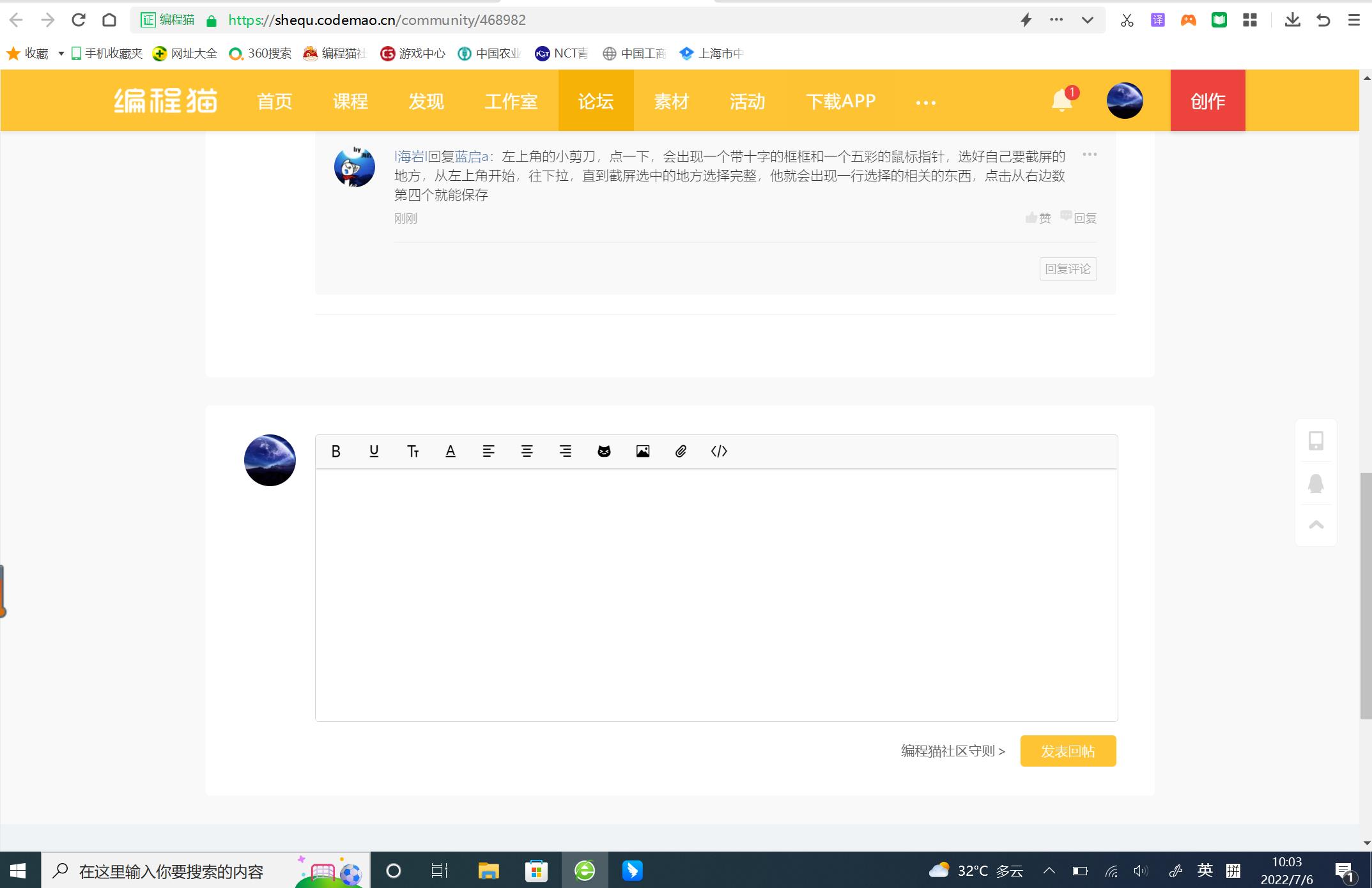Open Microsoft Store from the taskbar
Image resolution: width=1372 pixels, height=888 pixels.
point(536,870)
